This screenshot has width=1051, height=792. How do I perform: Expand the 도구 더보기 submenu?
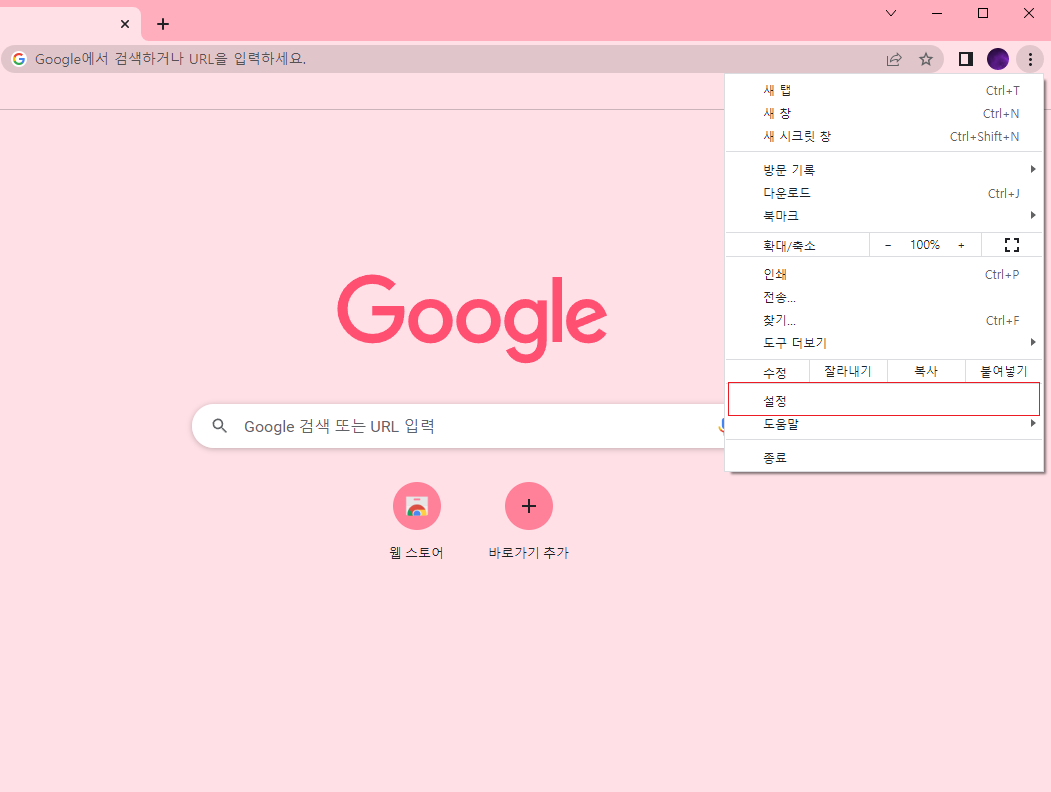click(1033, 342)
